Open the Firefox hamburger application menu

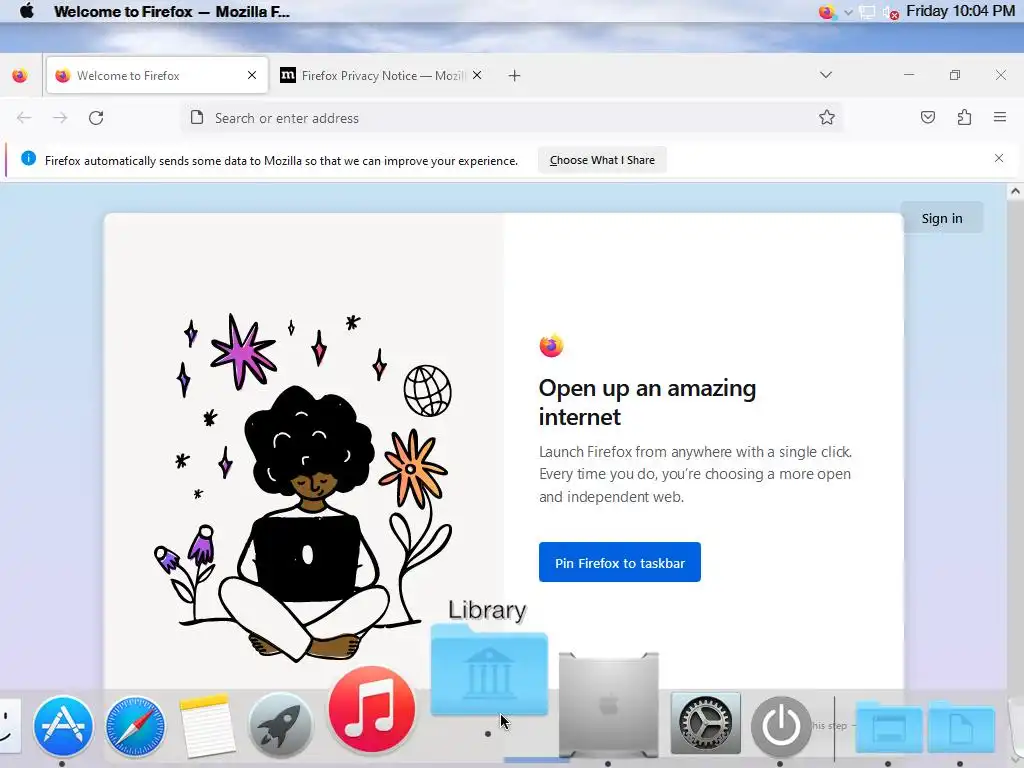[x=1000, y=118]
